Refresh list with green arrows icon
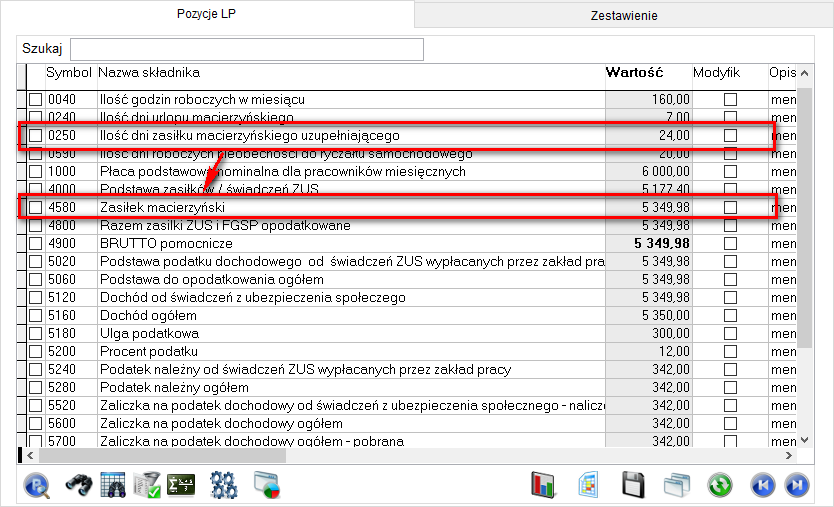 coord(719,485)
